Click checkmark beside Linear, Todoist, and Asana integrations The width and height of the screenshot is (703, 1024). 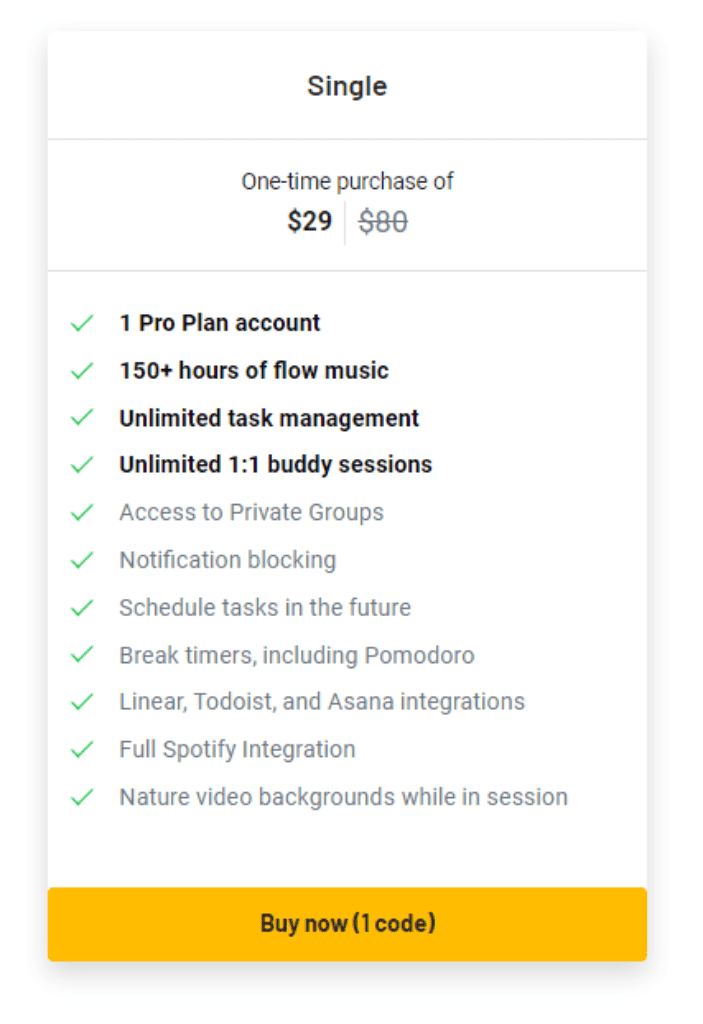click(82, 702)
